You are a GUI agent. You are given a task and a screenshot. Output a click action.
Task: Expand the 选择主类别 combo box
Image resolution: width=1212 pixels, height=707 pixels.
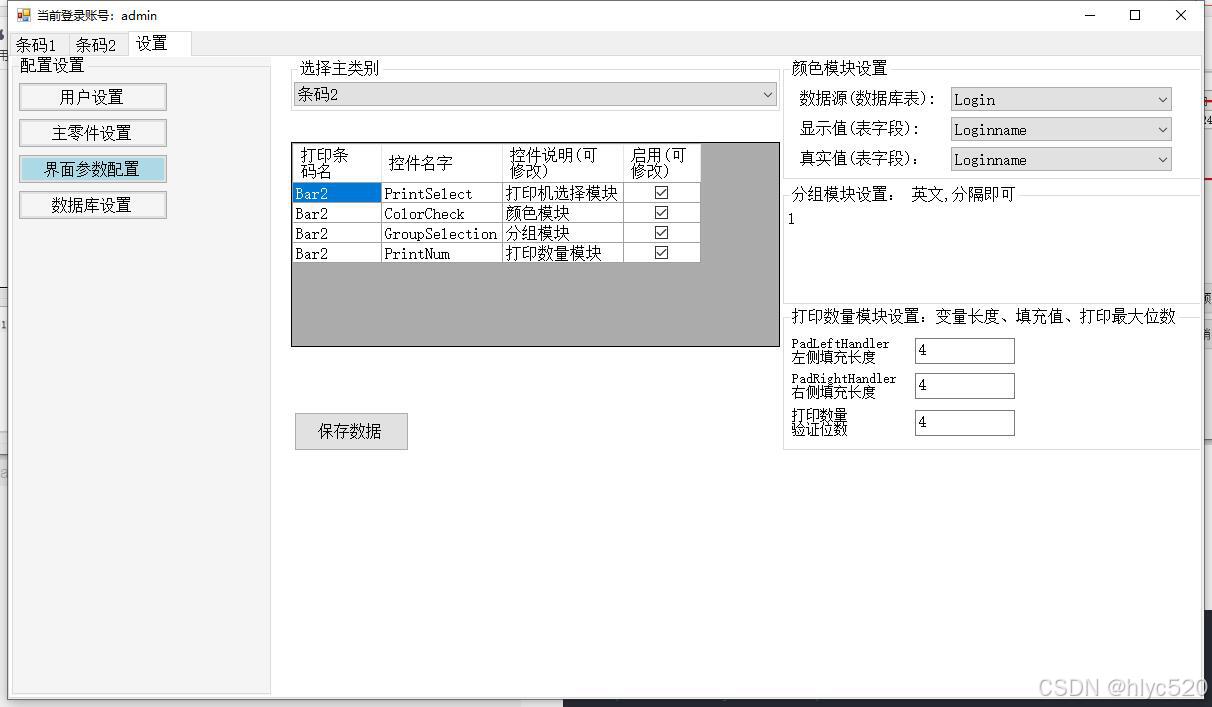[x=535, y=94]
